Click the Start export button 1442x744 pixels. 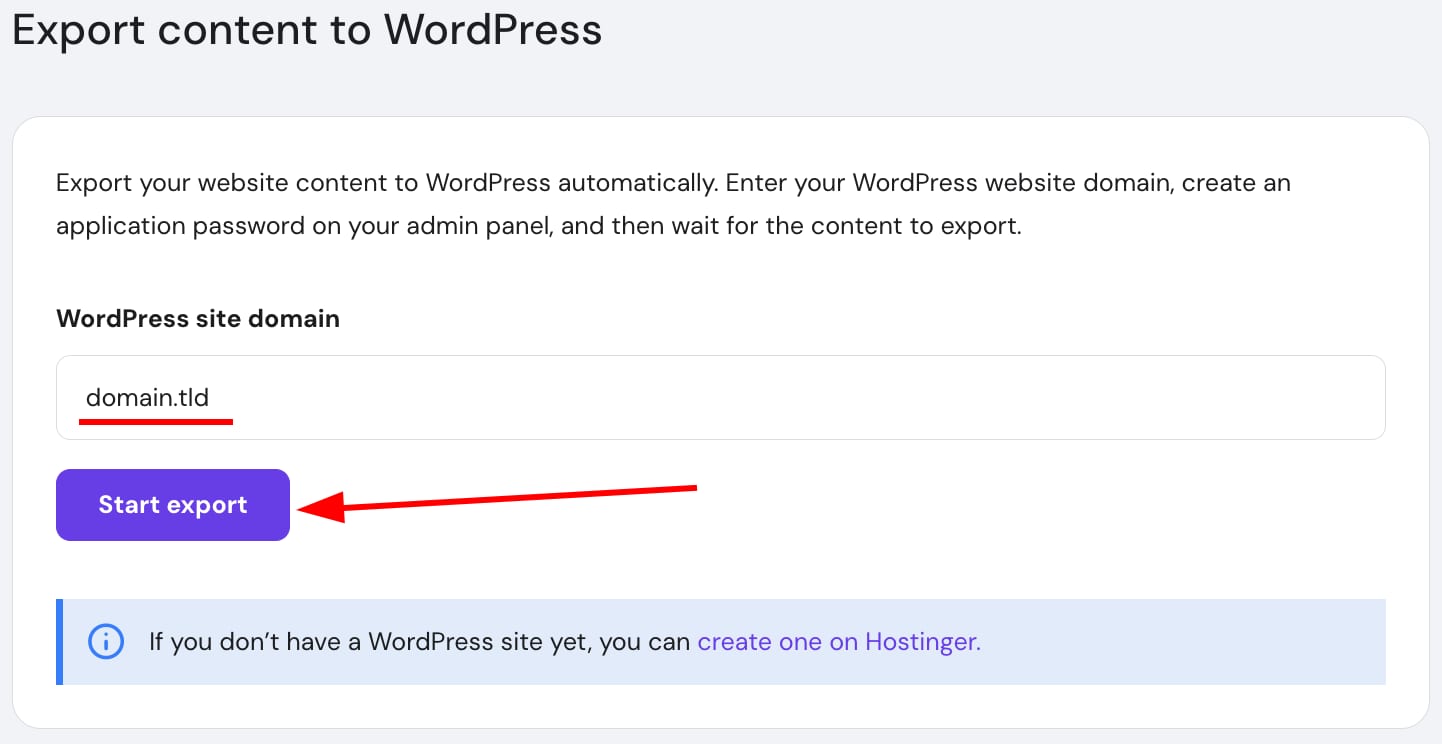coord(172,505)
